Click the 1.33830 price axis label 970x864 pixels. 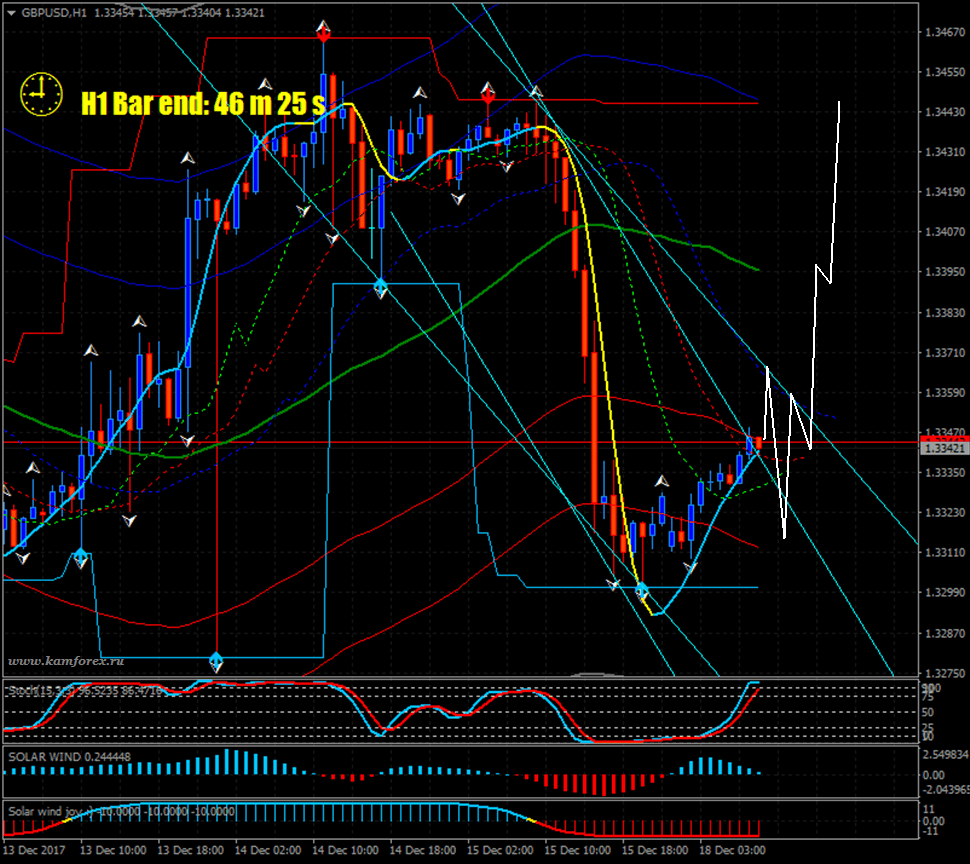[x=945, y=312]
